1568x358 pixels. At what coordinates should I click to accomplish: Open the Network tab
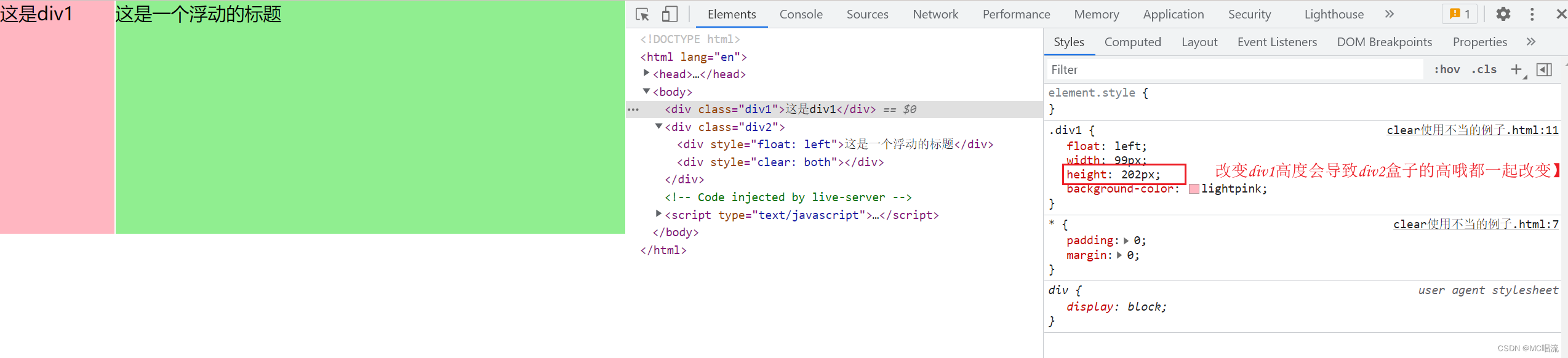935,14
